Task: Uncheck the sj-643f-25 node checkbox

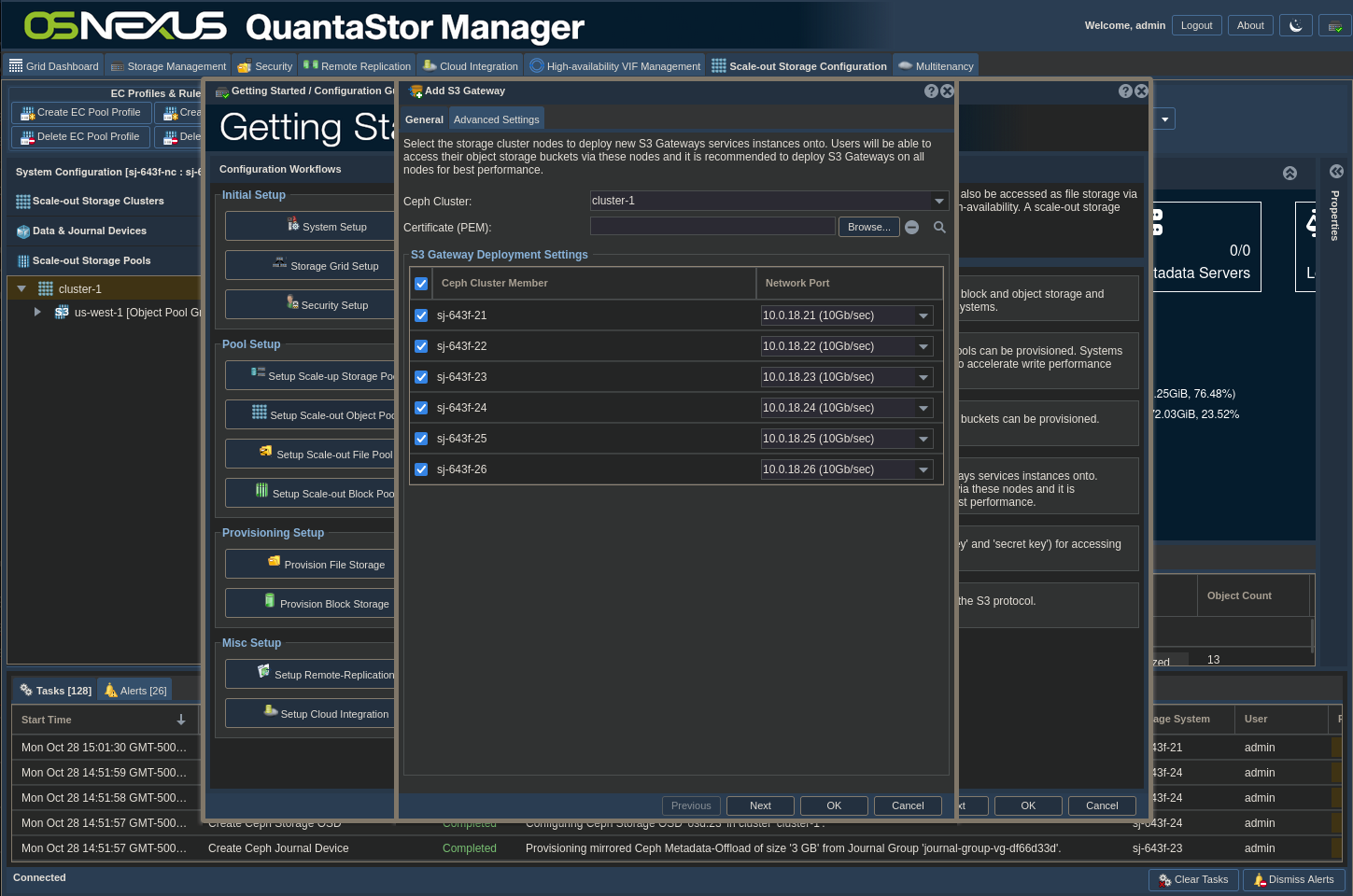Action: [421, 439]
